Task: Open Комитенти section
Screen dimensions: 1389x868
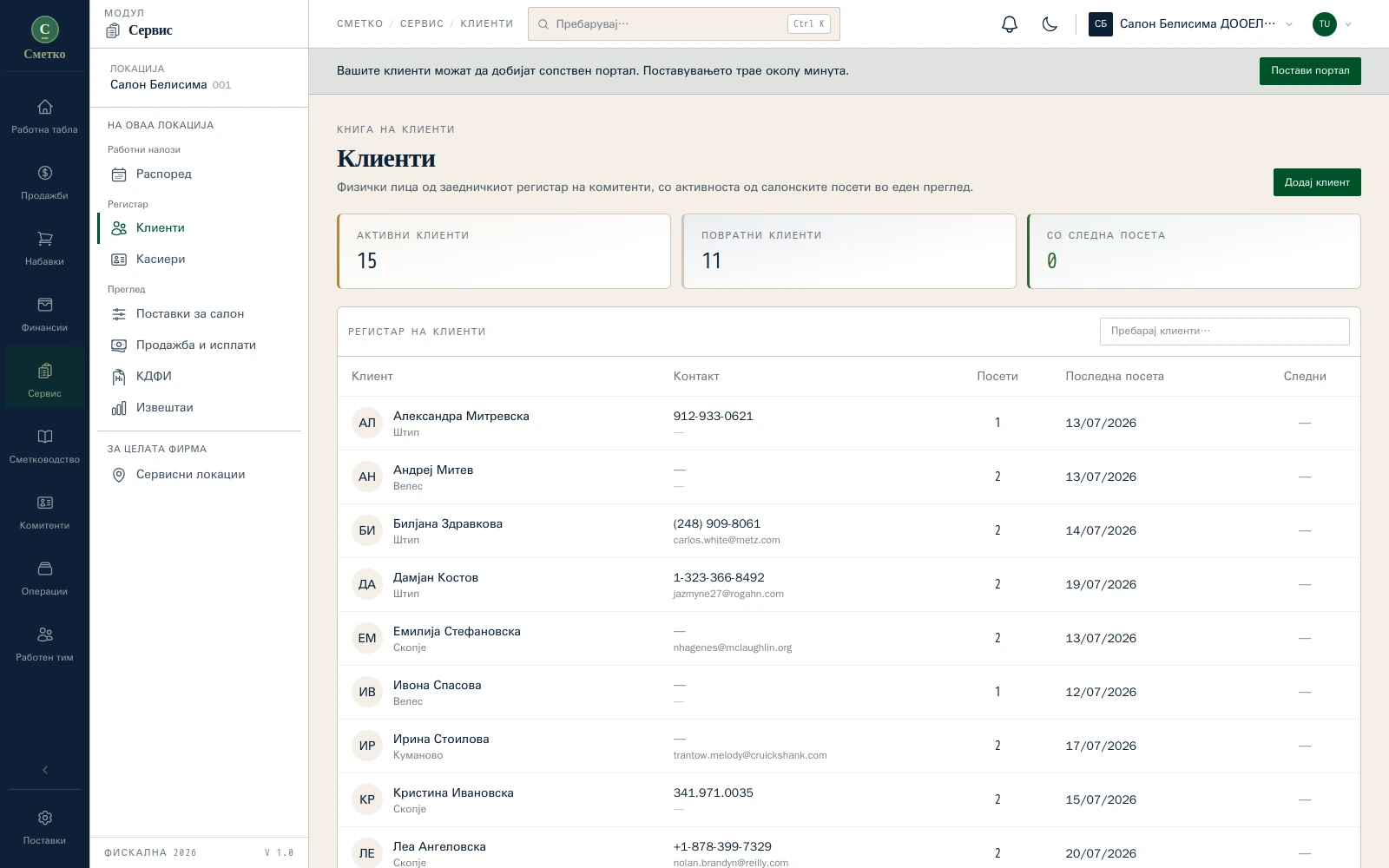Action: (44, 513)
